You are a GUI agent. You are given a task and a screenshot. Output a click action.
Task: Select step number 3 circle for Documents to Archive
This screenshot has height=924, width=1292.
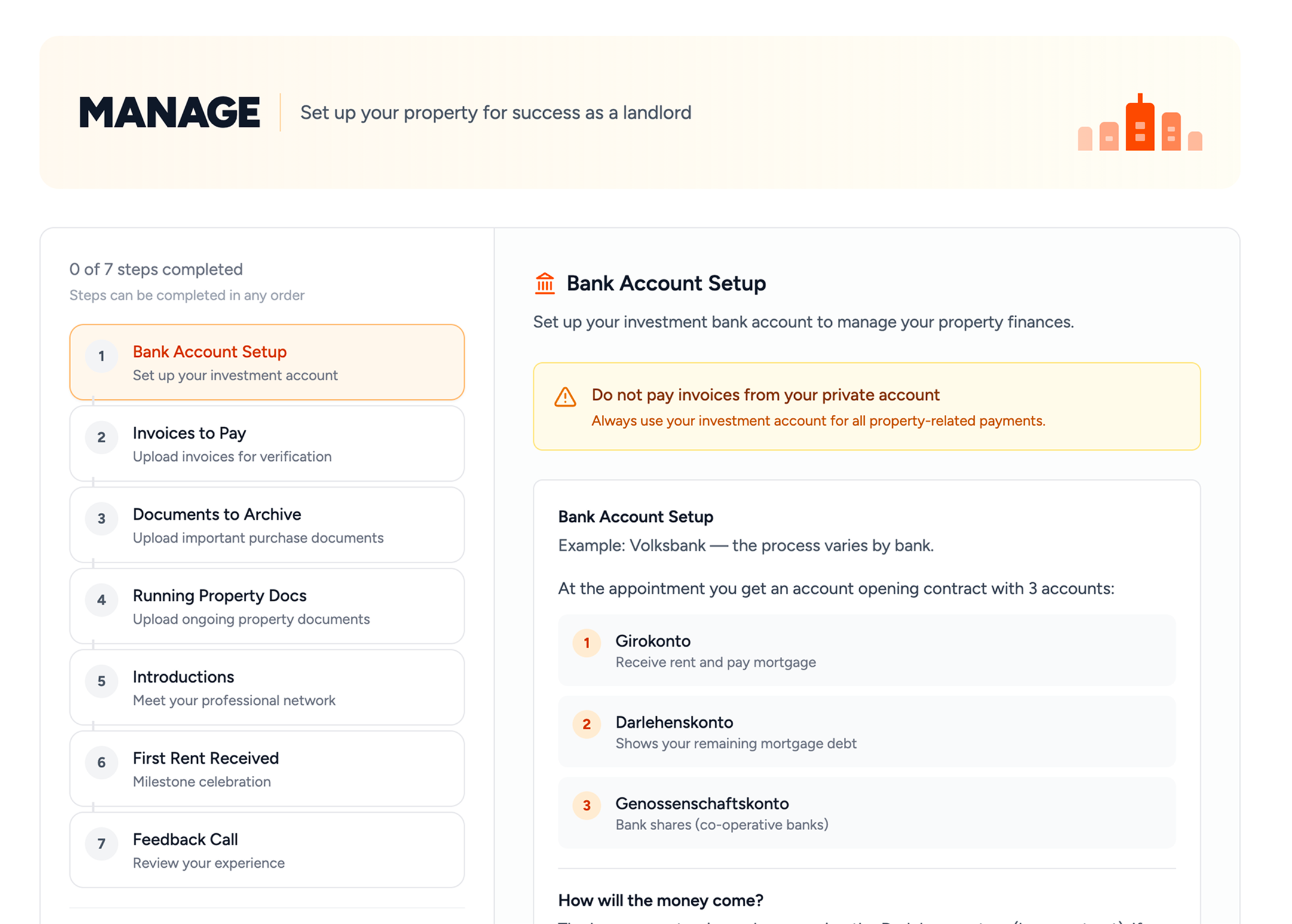[102, 519]
